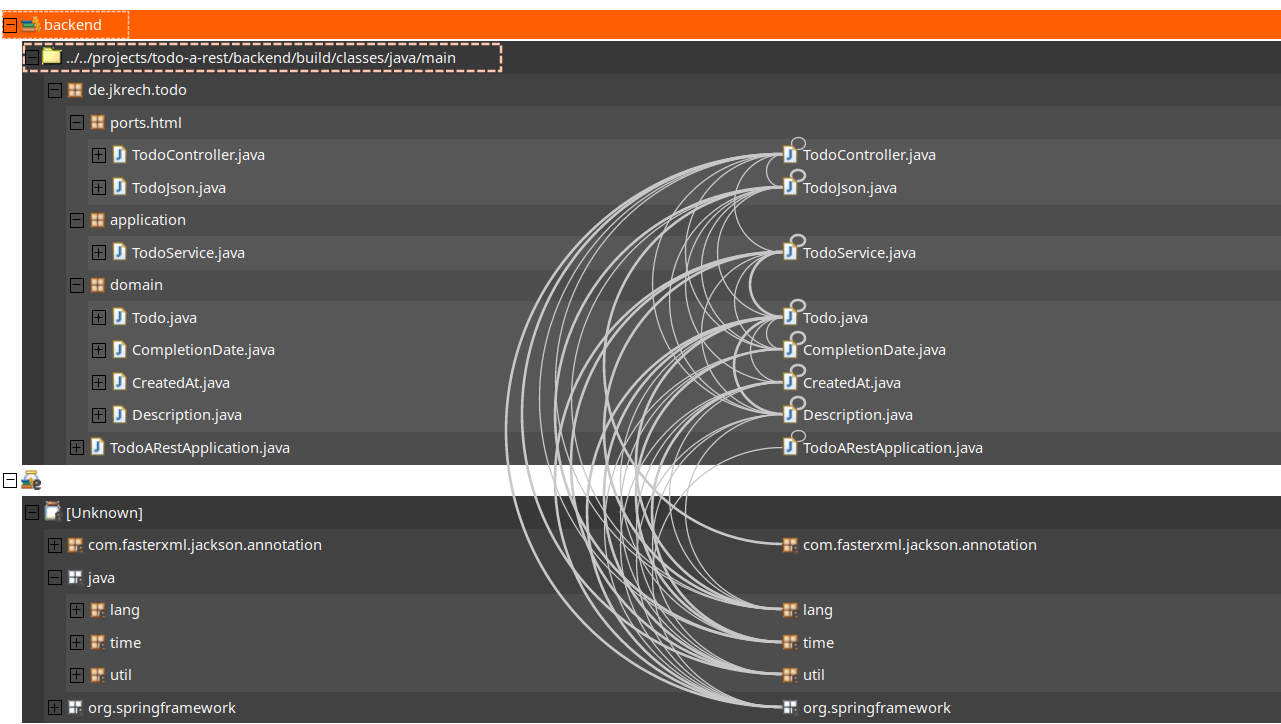Click right-side org.springframework node icon
This screenshot has height=724, width=1281.
(790, 708)
